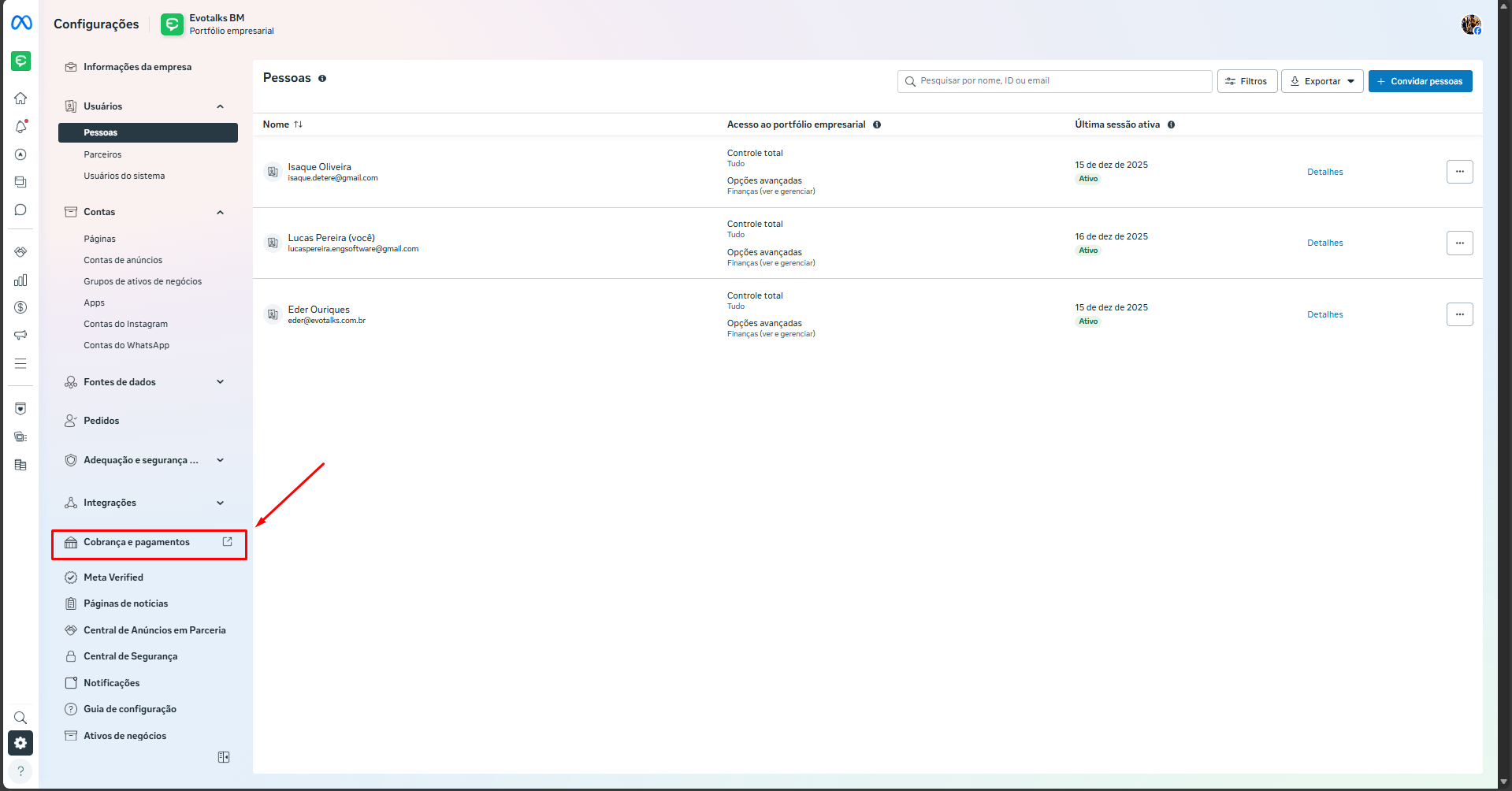Screen dimensions: 1512x791
Task: Open notifications bell icon
Action: click(20, 127)
